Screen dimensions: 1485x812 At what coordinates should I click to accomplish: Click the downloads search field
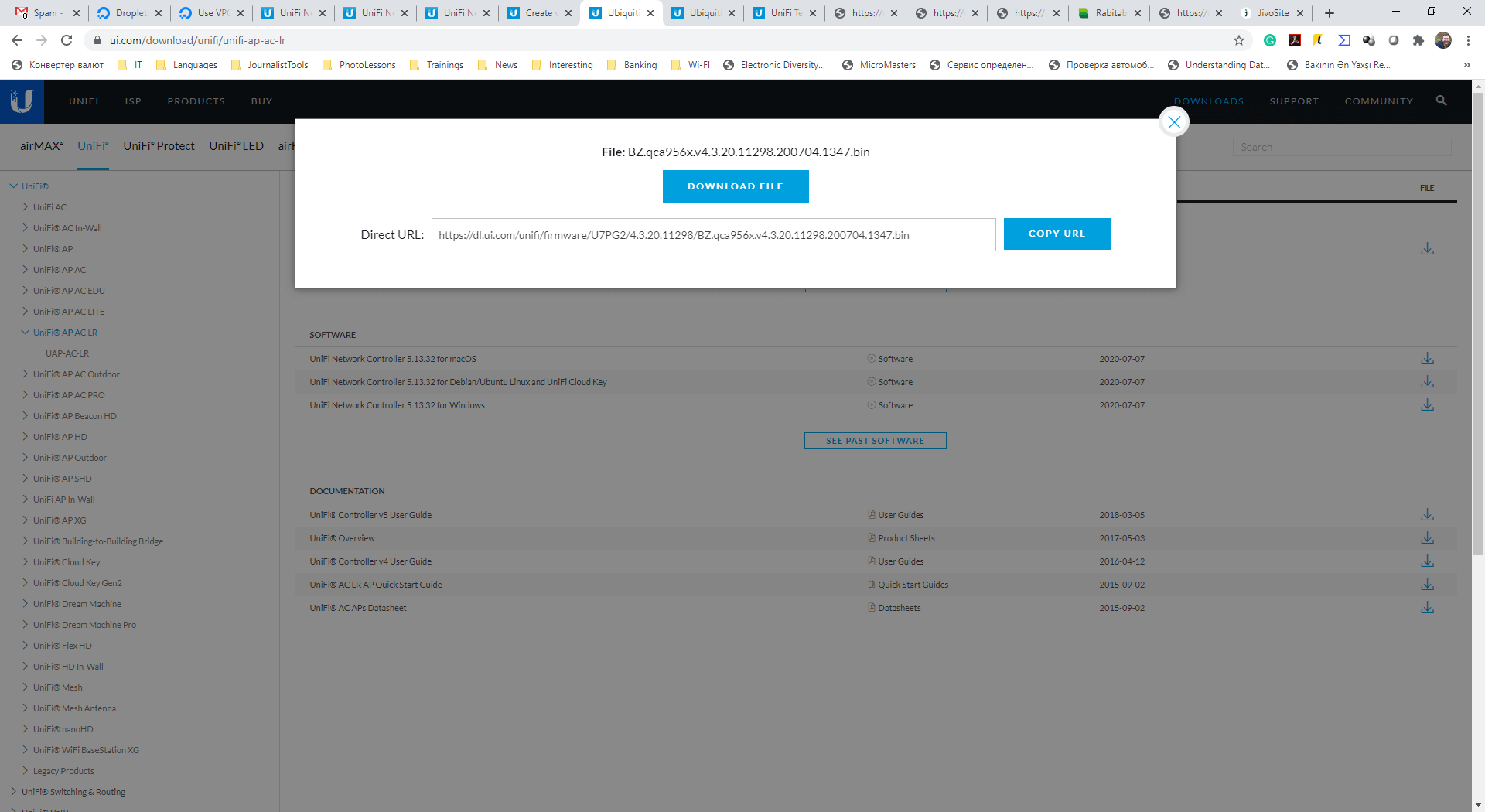[1342, 147]
